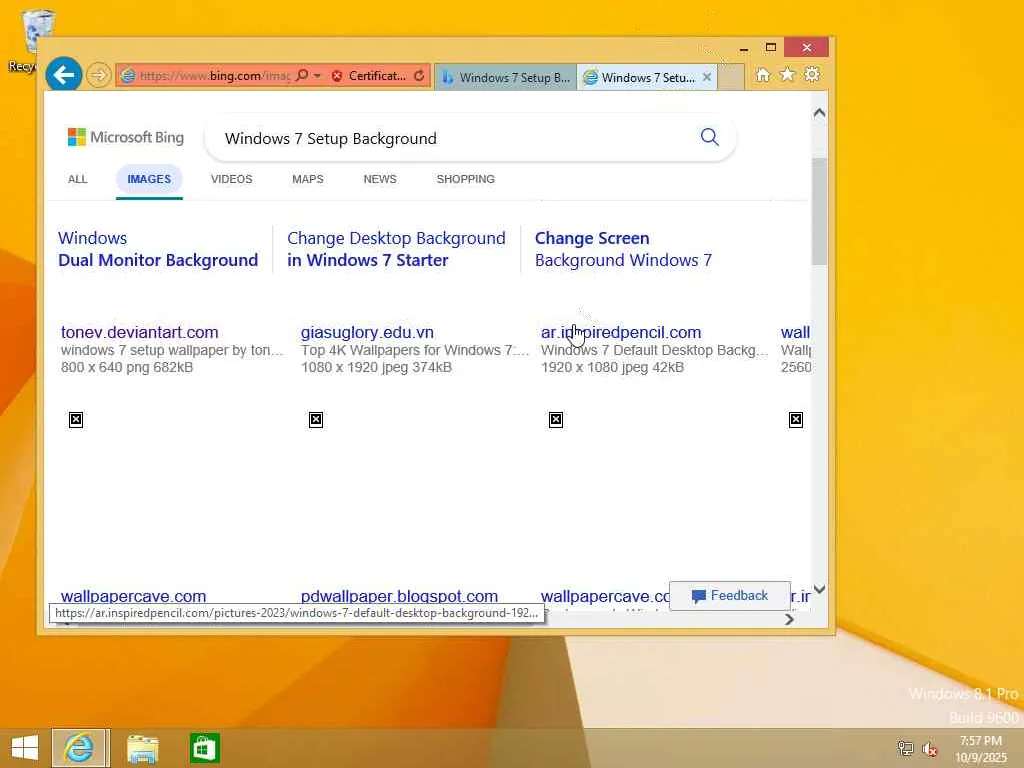
Task: Click the vertical scrollbar thumb
Action: click(x=820, y=211)
